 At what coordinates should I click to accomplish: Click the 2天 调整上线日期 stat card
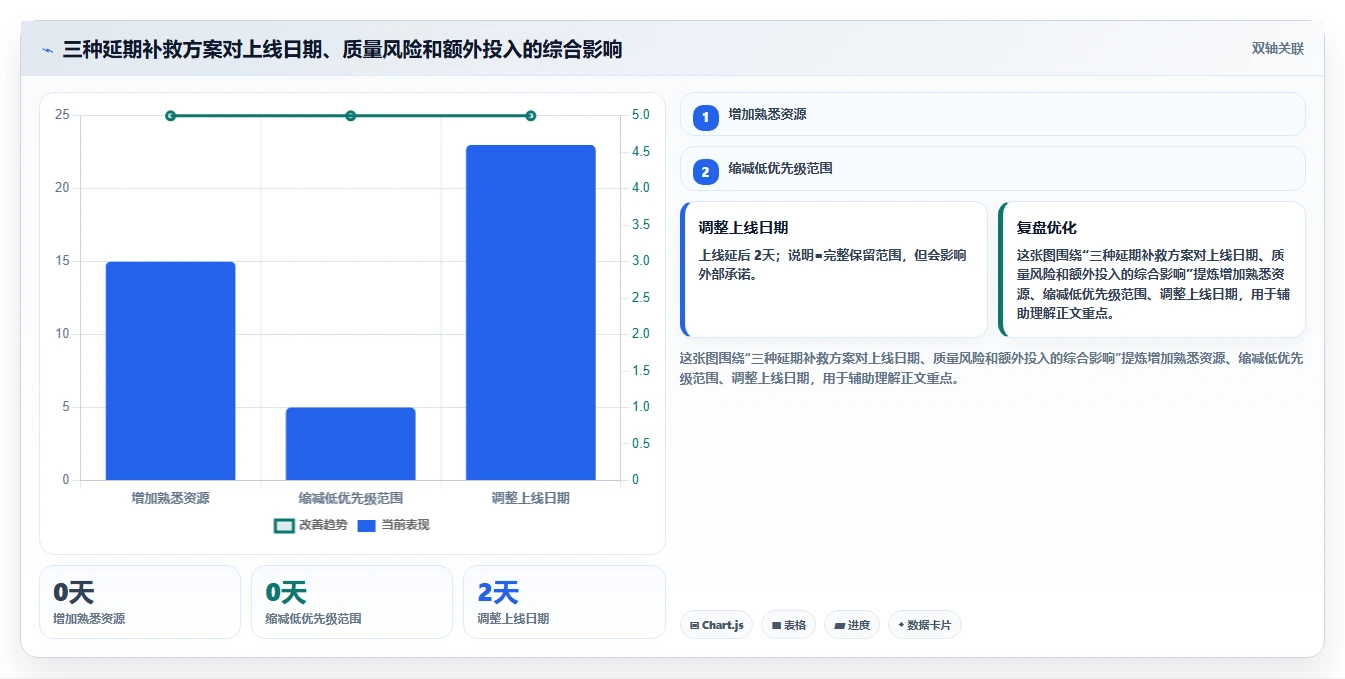[x=564, y=602]
